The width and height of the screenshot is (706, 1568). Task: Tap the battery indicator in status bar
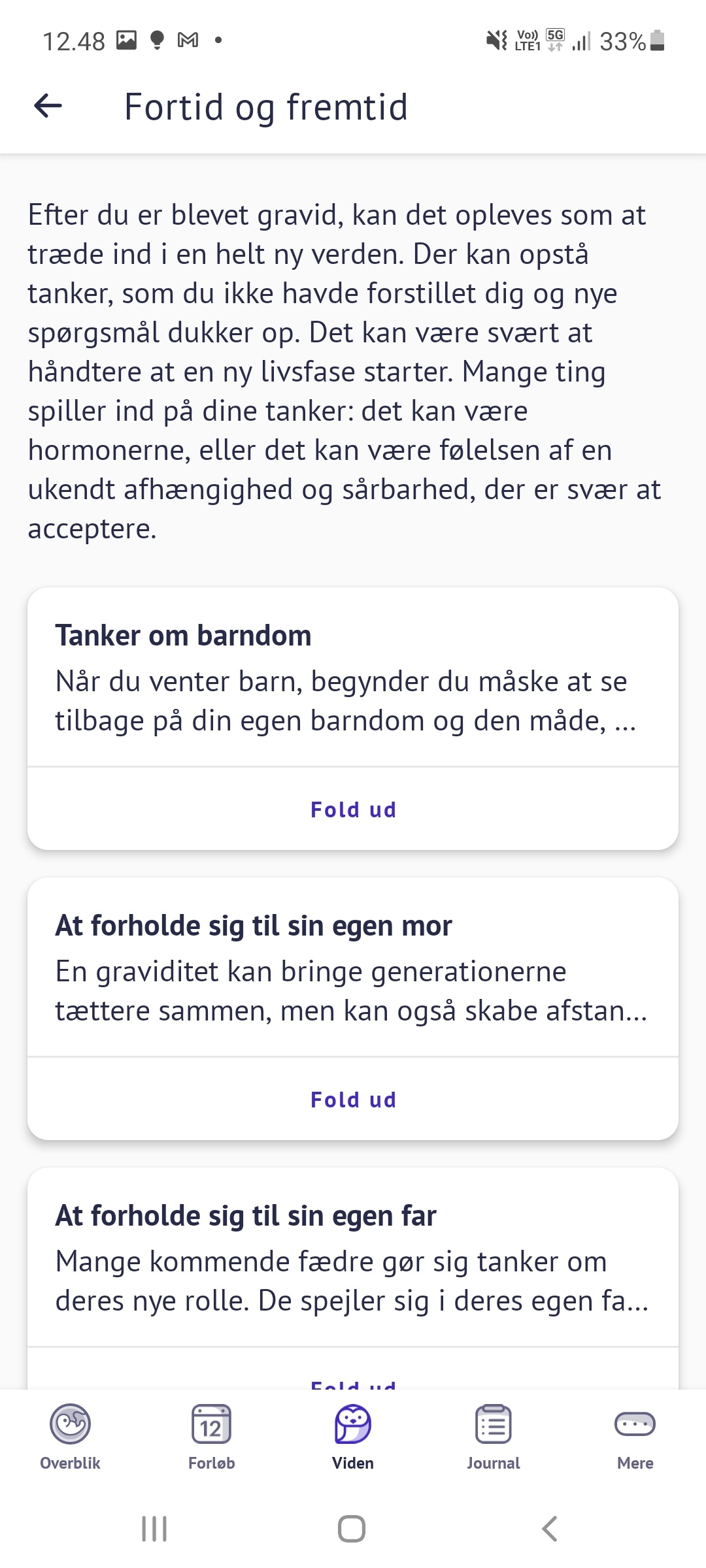tap(658, 41)
